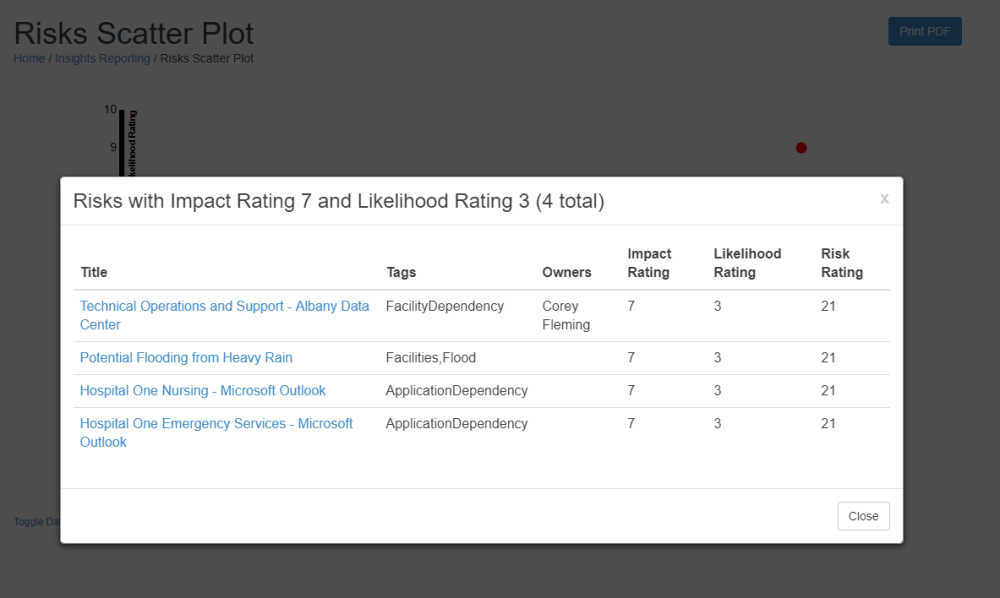Sort the table by Owners column
The image size is (1000, 598).
tap(566, 272)
